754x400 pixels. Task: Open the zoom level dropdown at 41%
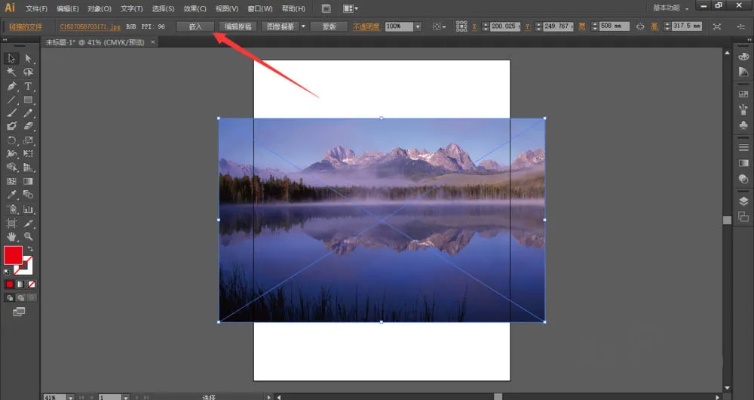coord(71,398)
